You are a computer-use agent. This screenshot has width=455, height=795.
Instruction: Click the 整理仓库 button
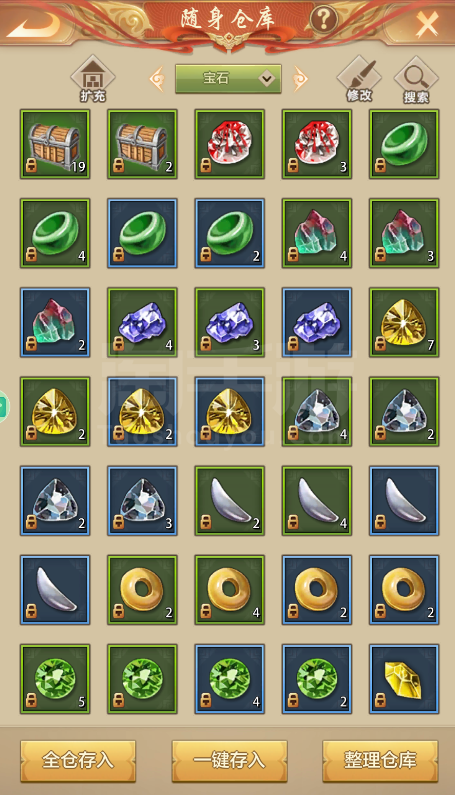(380, 760)
